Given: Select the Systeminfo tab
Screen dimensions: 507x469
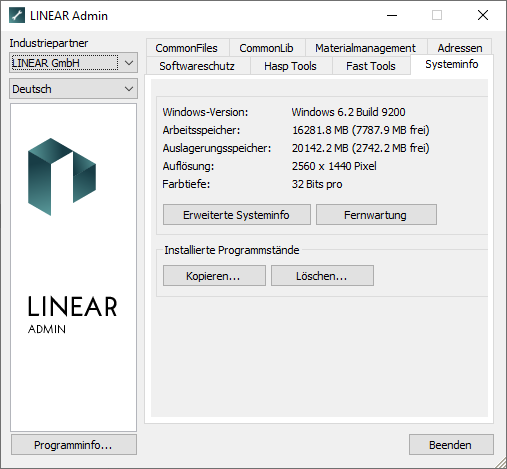Looking at the screenshot, I should [452, 64].
